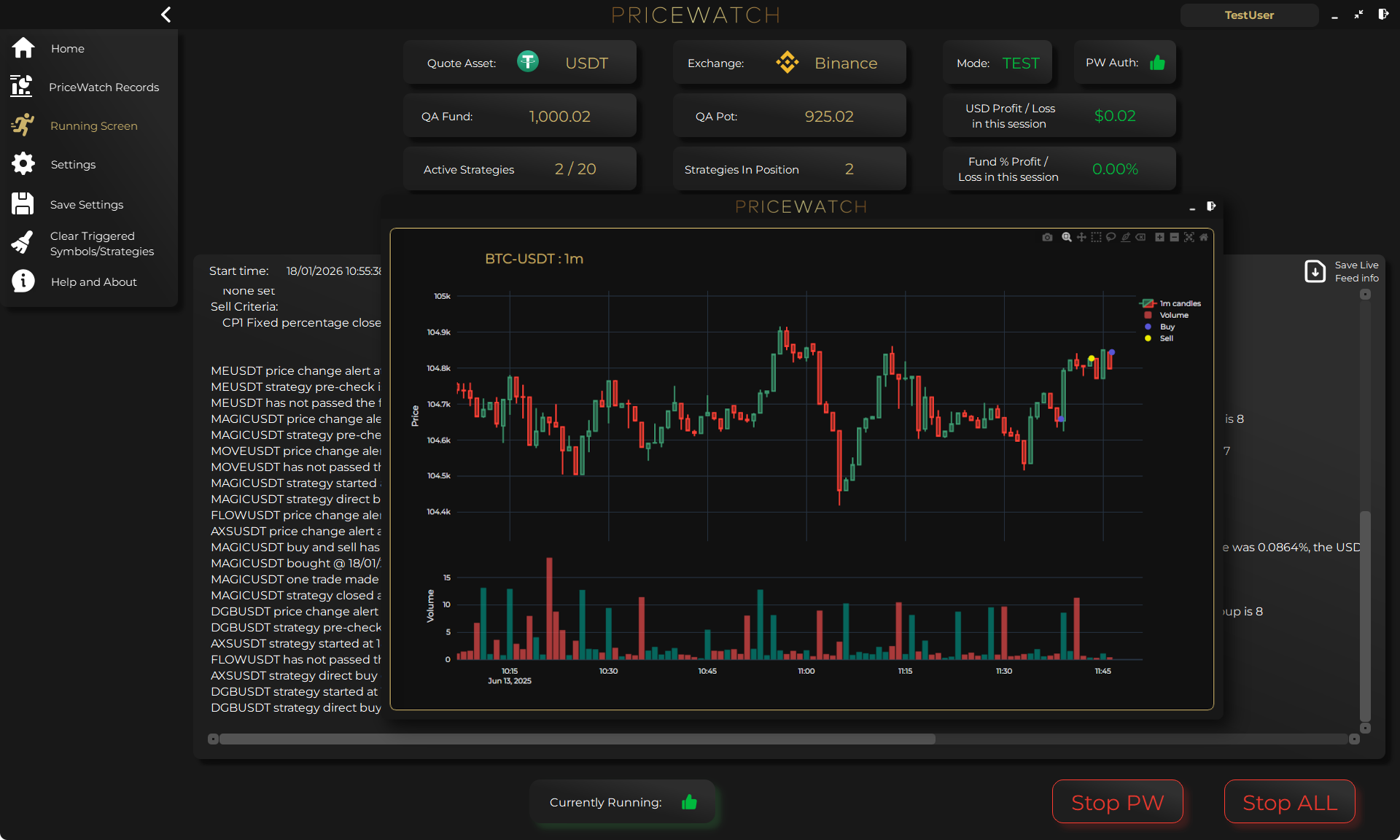The image size is (1400, 840).
Task: Click the Jun 13, 2025 axis date label
Action: click(x=509, y=681)
